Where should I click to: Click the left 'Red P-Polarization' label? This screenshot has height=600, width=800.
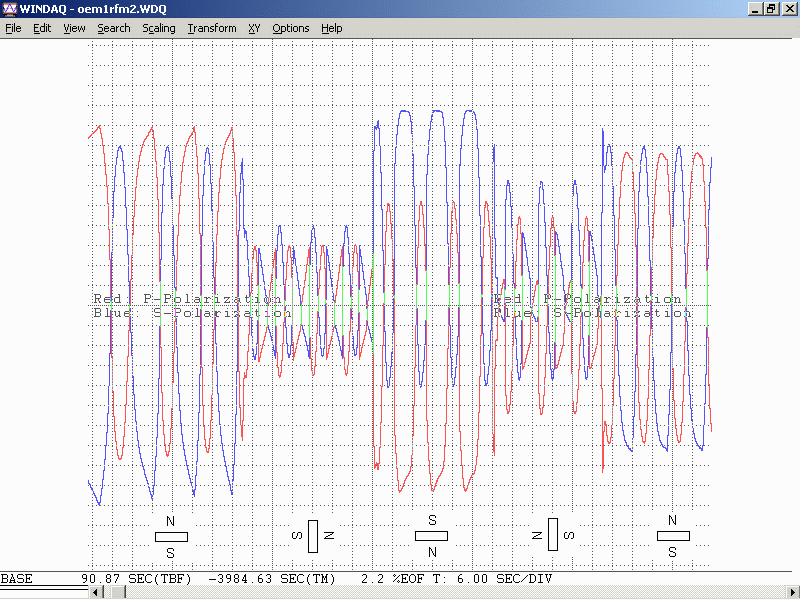coord(187,299)
